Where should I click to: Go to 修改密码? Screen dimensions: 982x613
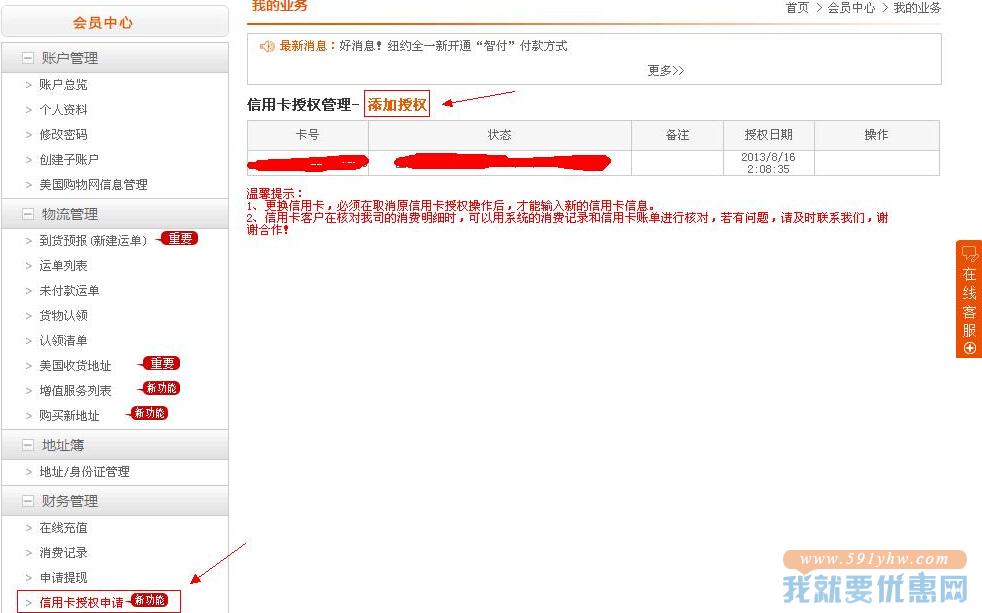pos(63,135)
